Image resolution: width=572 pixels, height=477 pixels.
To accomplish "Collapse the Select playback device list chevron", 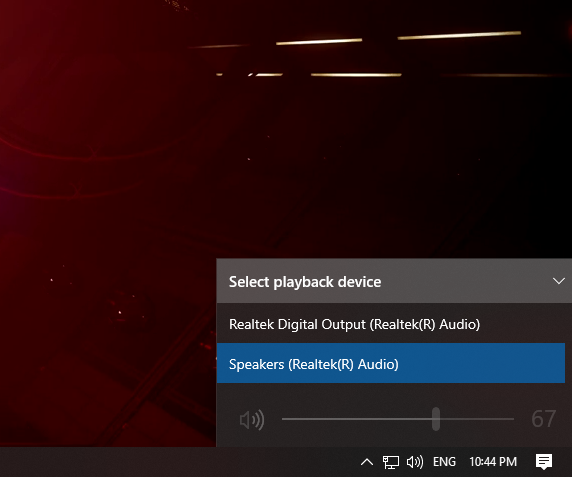I will [559, 281].
